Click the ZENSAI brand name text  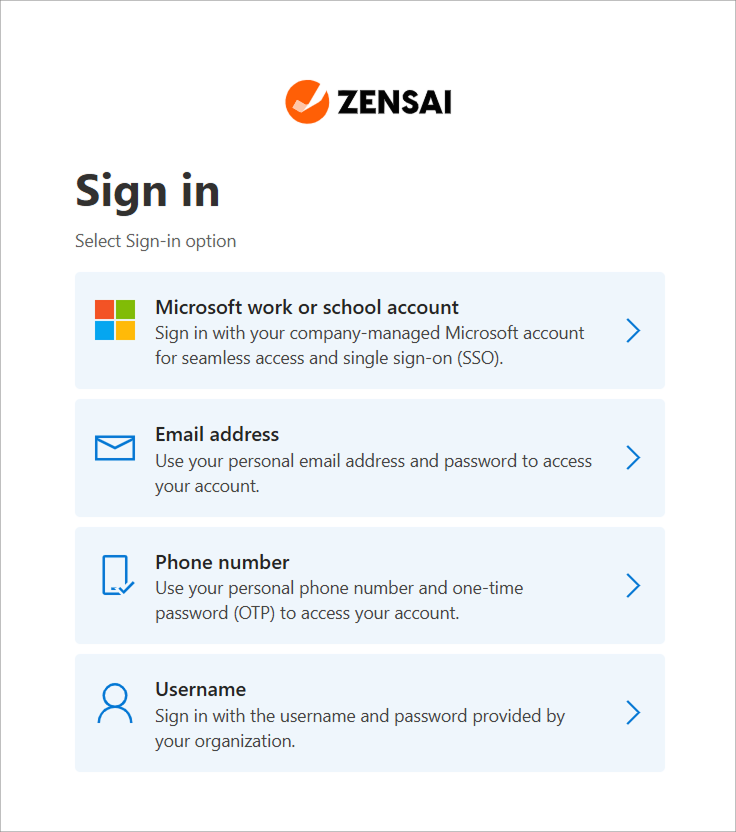tap(394, 103)
